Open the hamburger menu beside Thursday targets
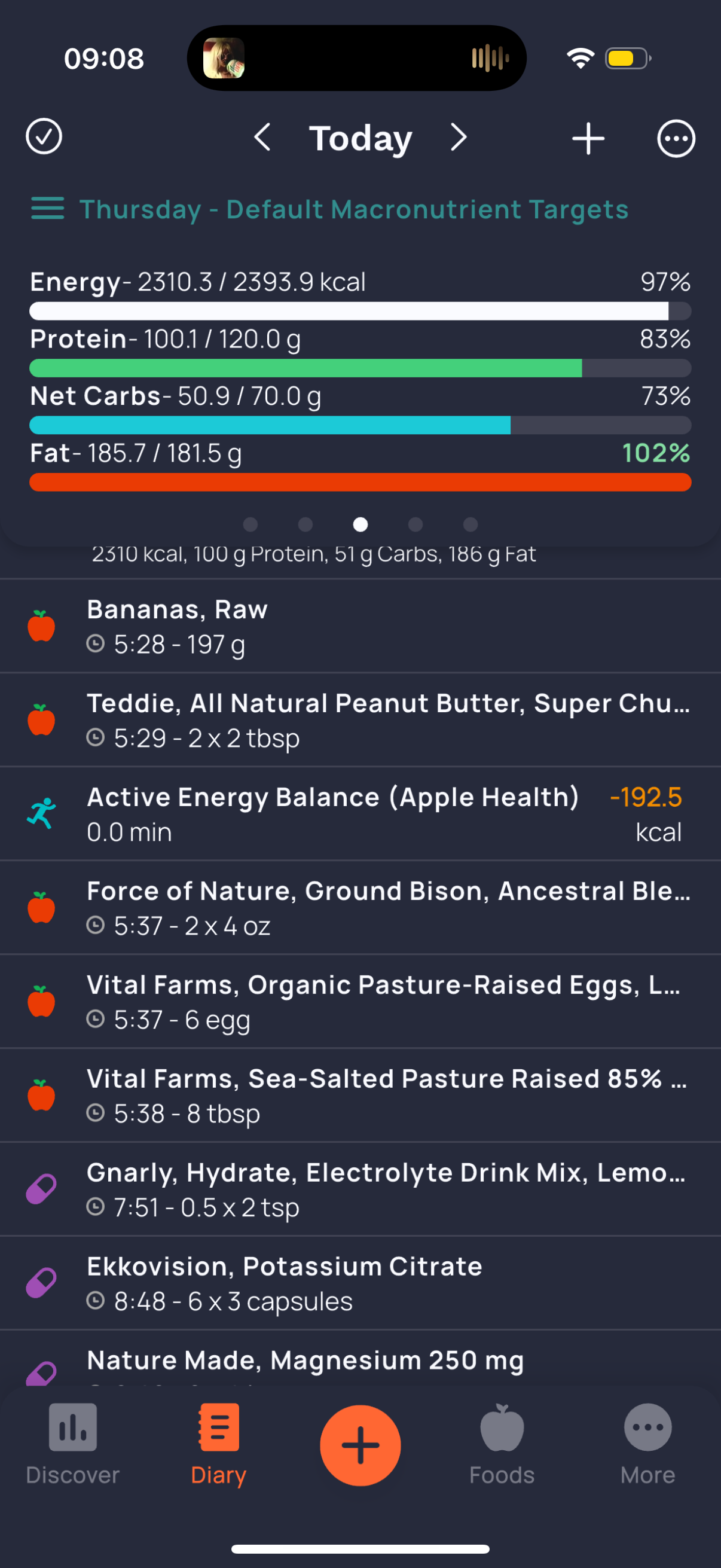Screen dimensions: 721x1568 47,209
